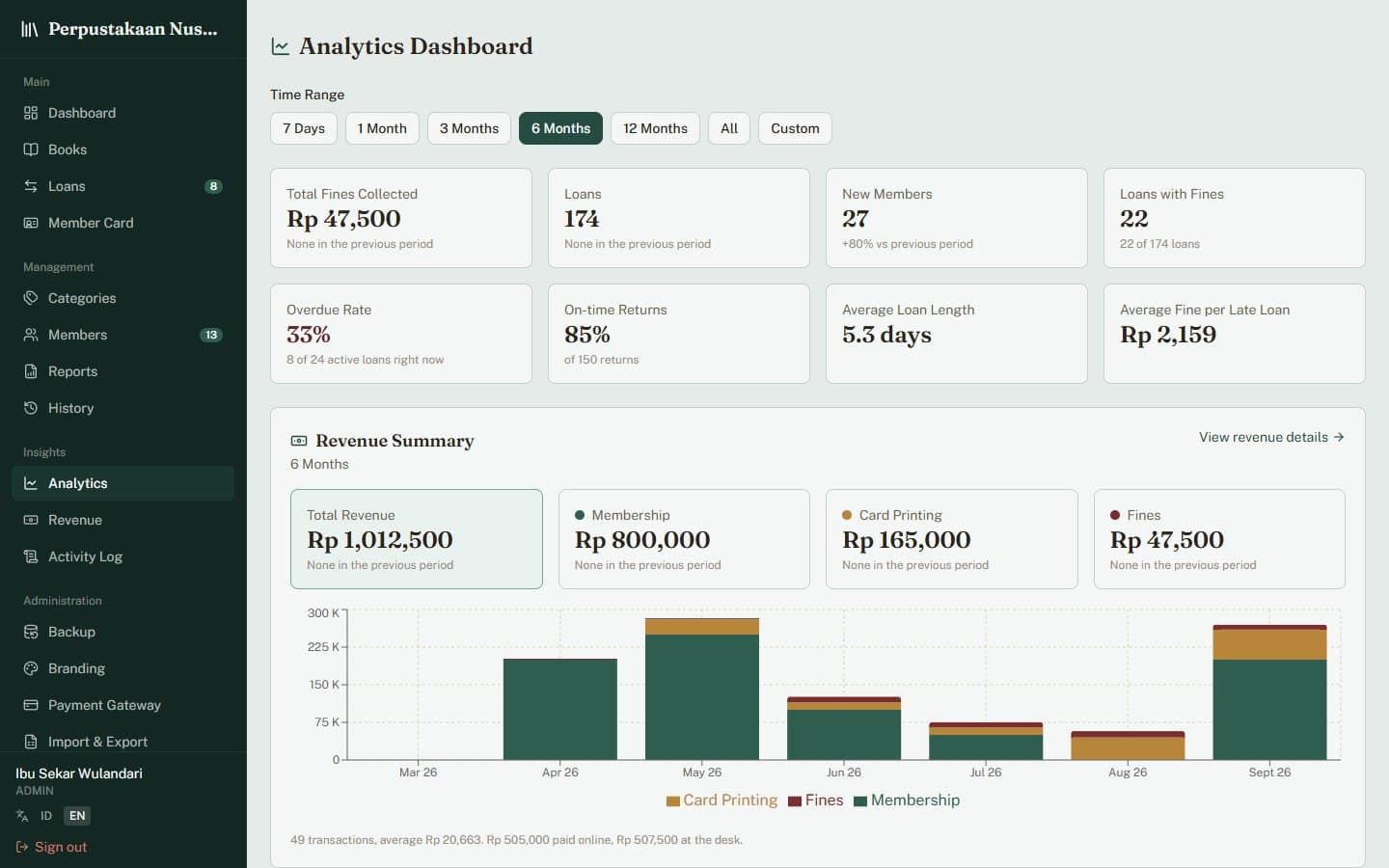The width and height of the screenshot is (1389, 868).
Task: Select the All time range
Action: (729, 128)
